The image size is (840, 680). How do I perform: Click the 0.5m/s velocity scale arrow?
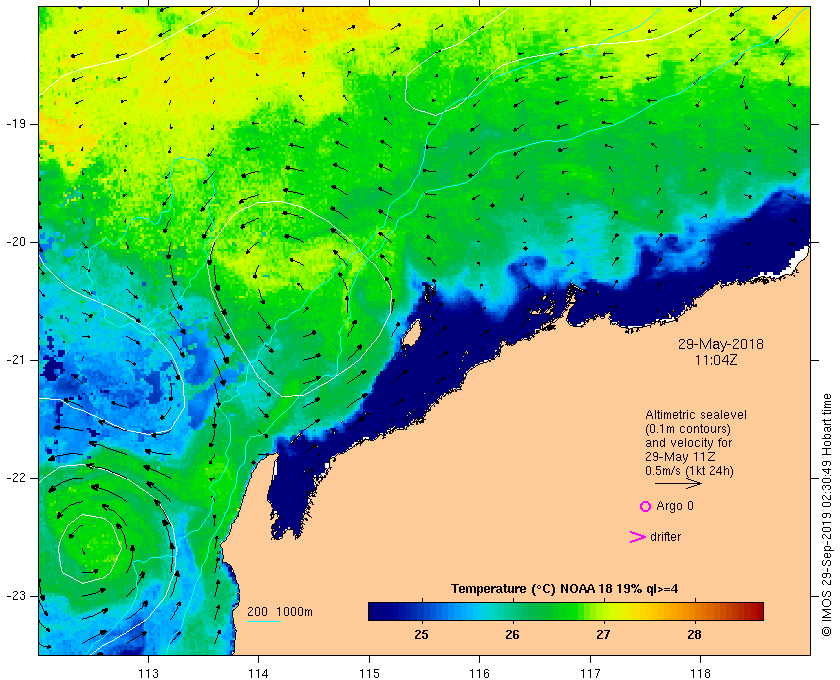(678, 484)
